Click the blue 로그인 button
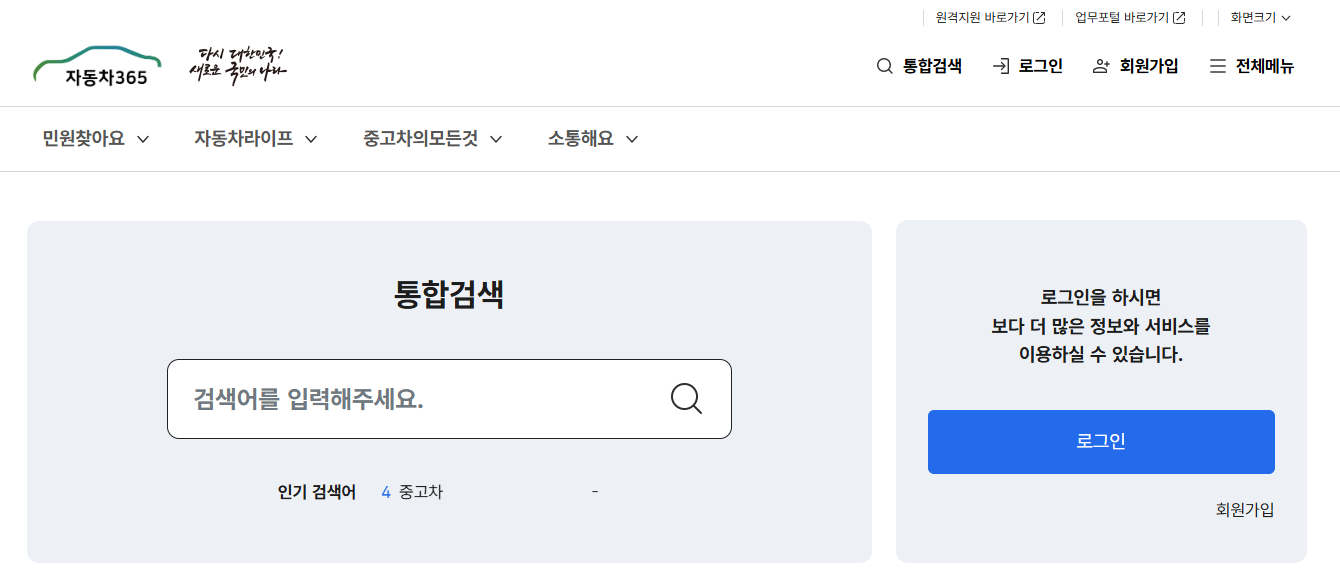1340x580 pixels. pos(1101,440)
